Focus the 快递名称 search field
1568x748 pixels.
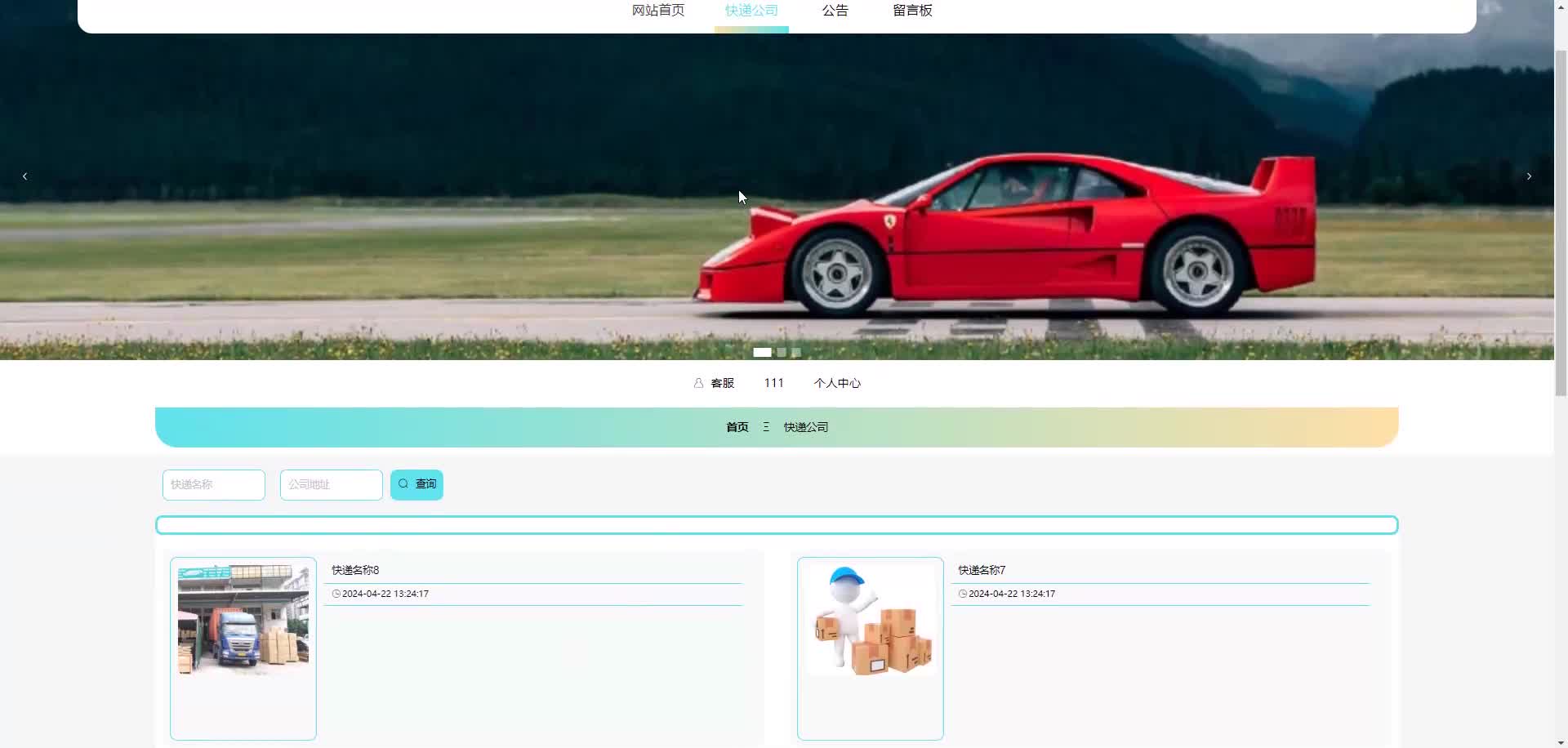point(214,485)
